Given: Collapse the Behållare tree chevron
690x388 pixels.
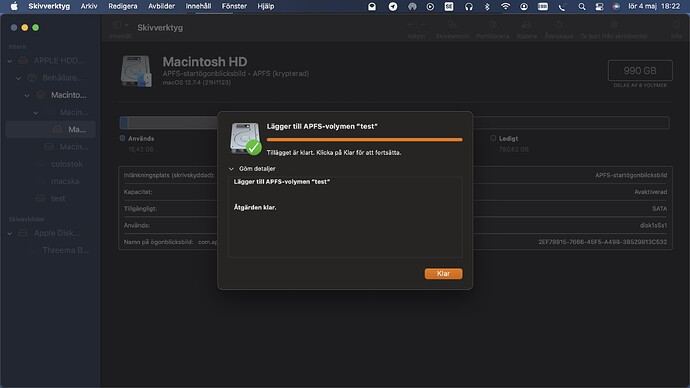Looking at the screenshot, I should click(x=18, y=78).
